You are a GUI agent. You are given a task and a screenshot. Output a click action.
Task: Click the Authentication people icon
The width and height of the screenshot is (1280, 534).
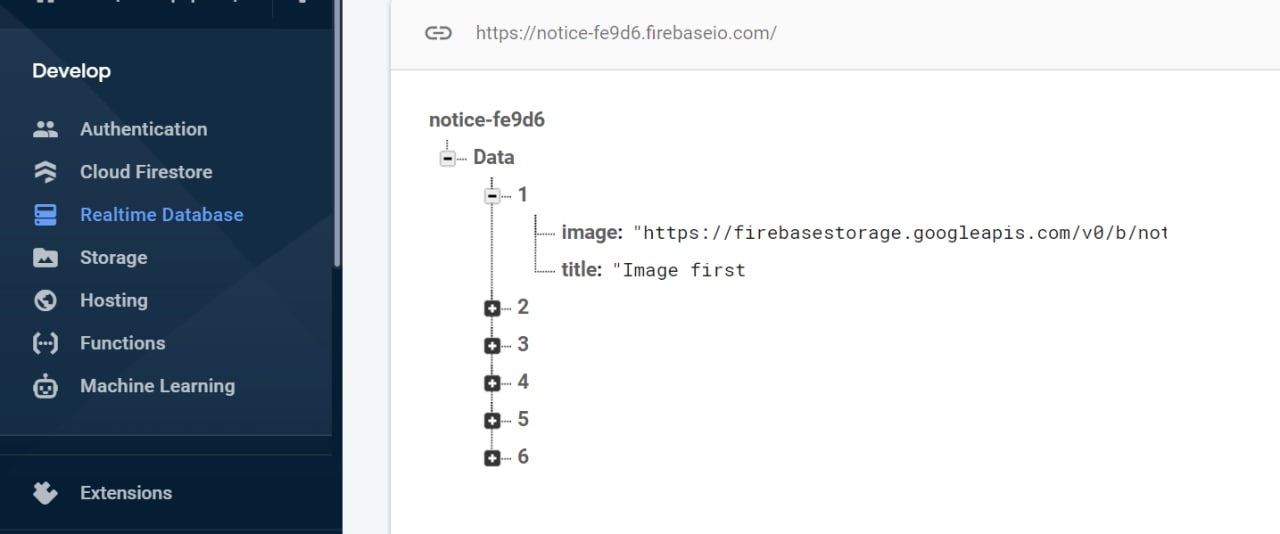[x=45, y=129]
